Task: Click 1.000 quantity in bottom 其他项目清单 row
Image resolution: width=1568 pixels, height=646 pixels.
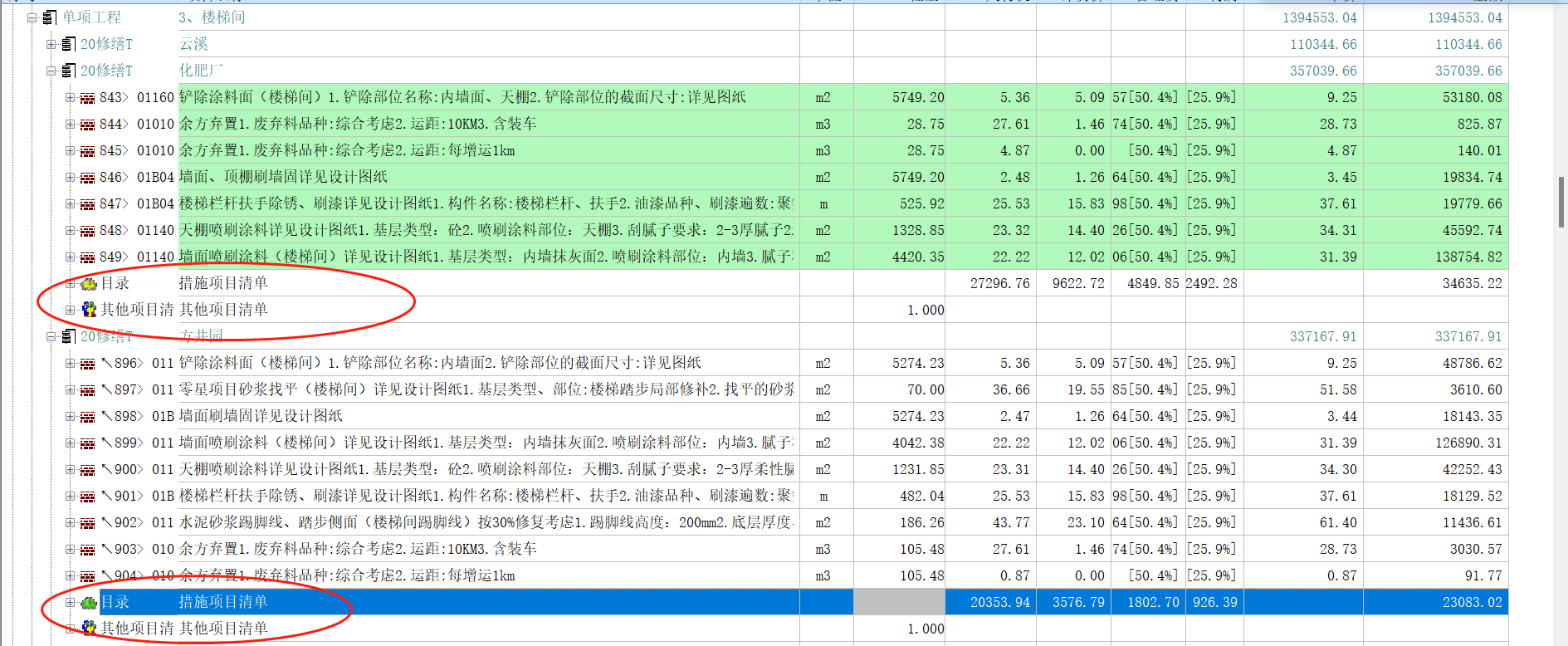Action: tap(926, 629)
